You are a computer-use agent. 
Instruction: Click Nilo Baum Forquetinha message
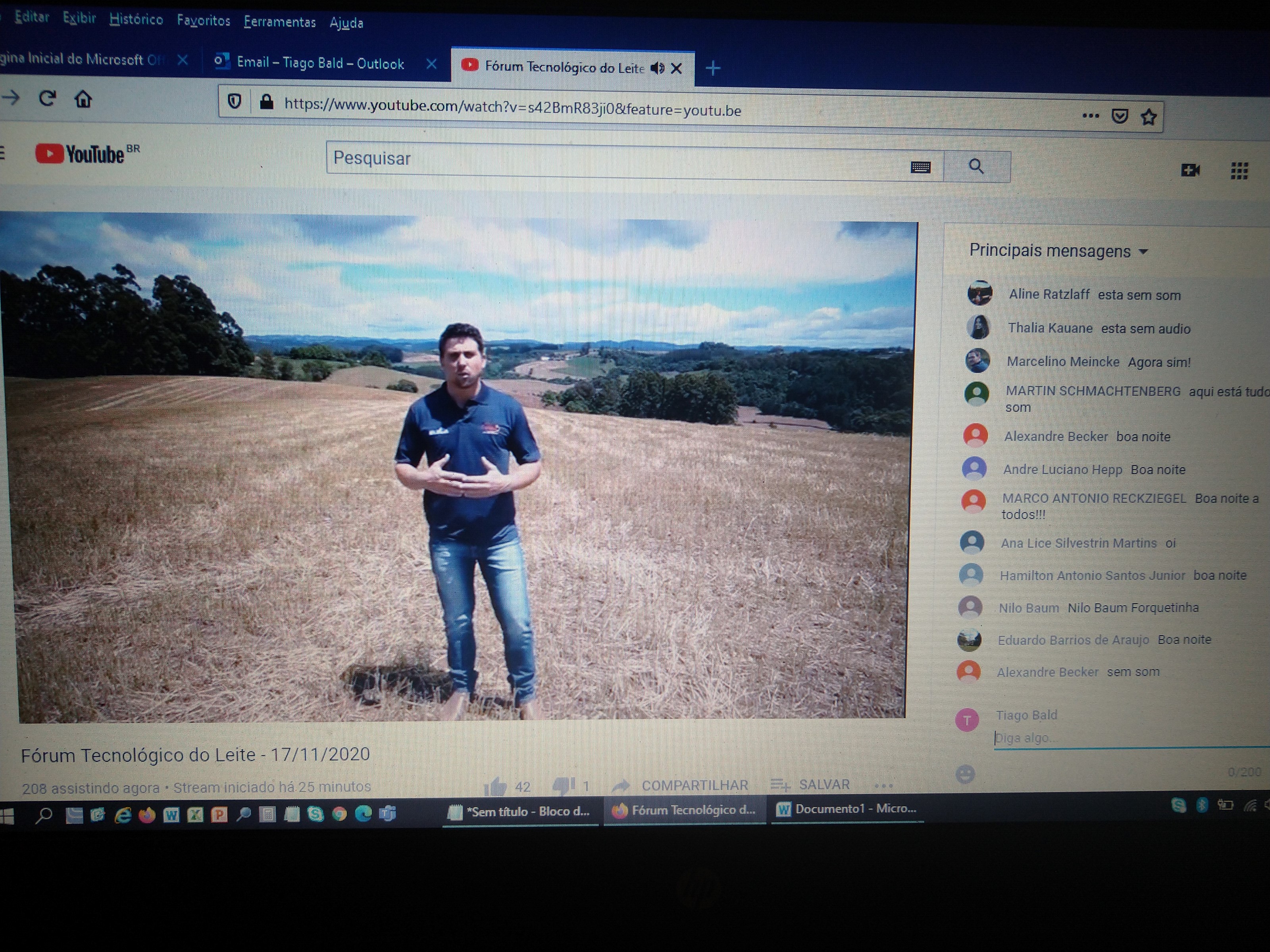click(1133, 607)
